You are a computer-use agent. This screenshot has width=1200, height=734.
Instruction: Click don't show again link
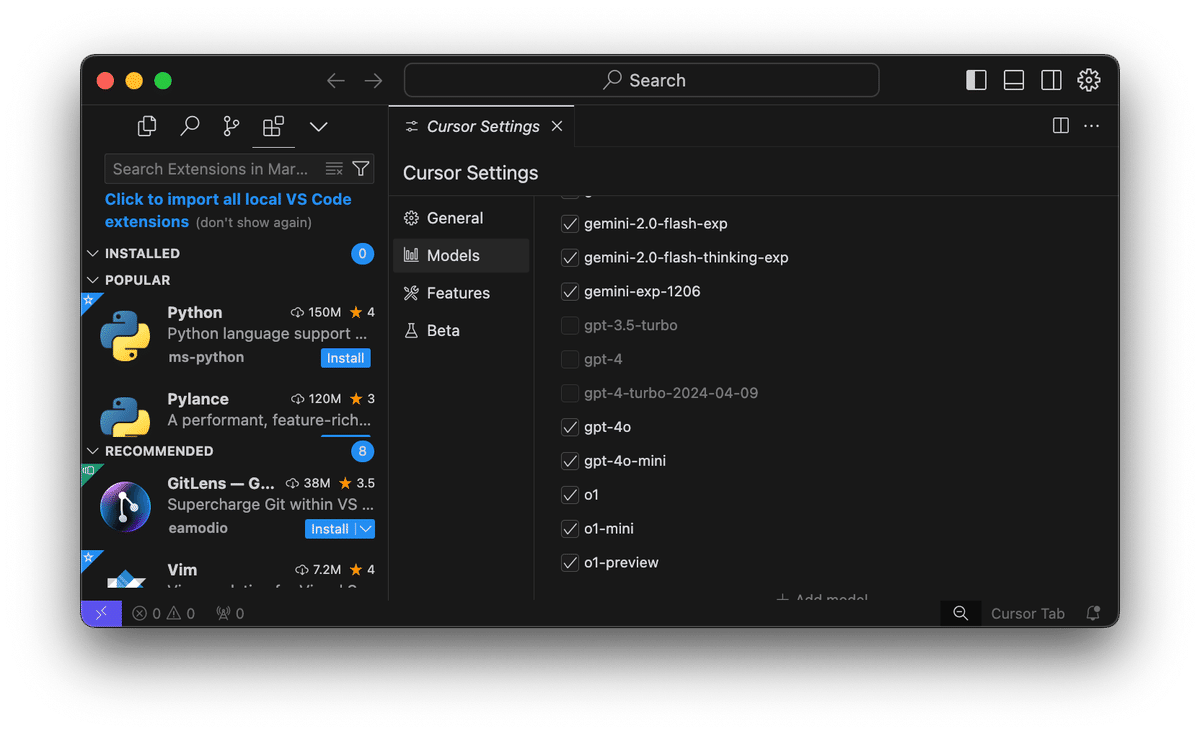(253, 223)
